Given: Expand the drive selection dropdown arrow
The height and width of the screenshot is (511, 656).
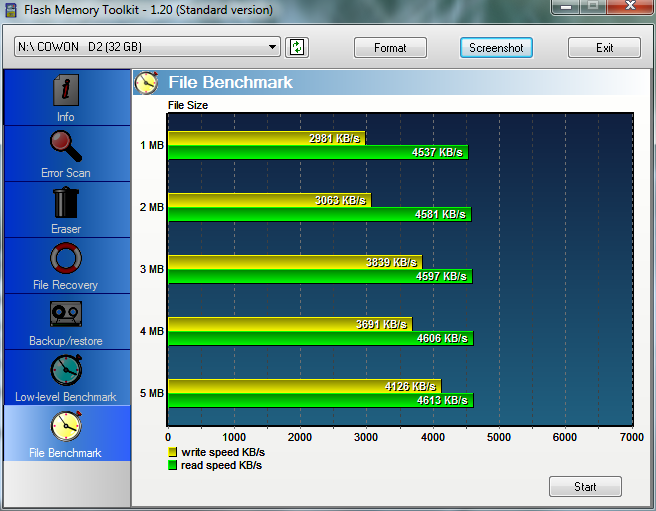Looking at the screenshot, I should point(272,47).
